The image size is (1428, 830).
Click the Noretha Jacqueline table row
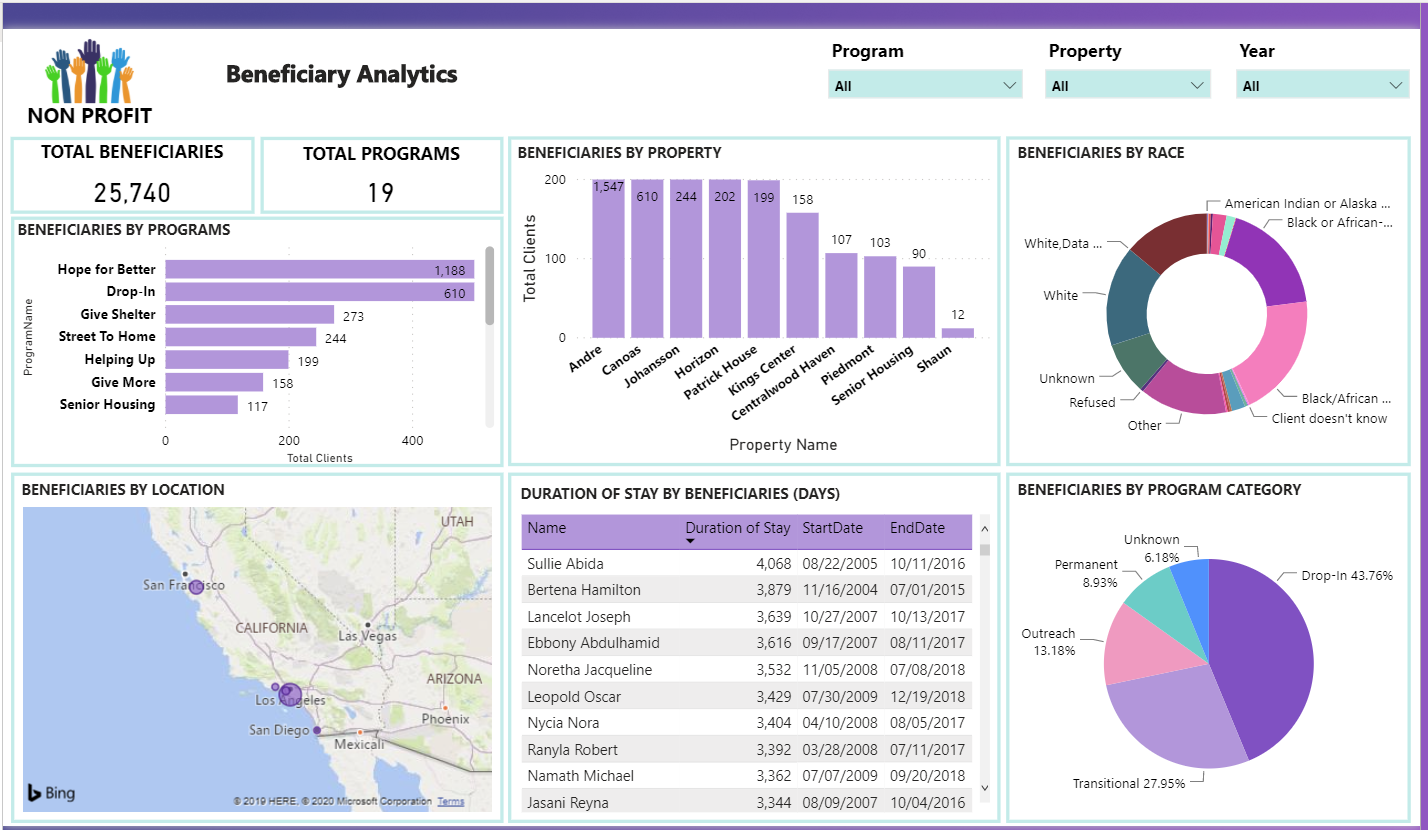pos(749,669)
